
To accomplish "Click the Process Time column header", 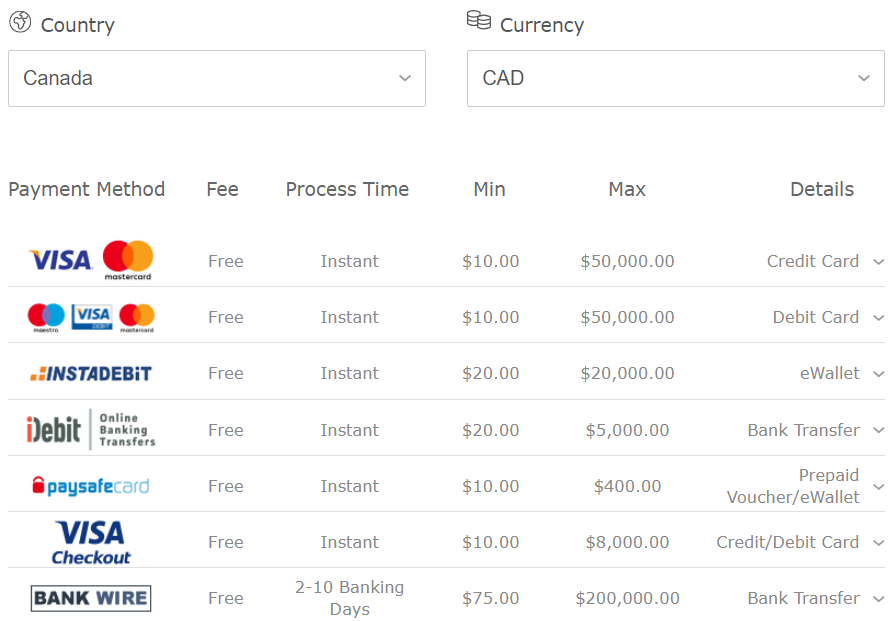I will (x=347, y=189).
